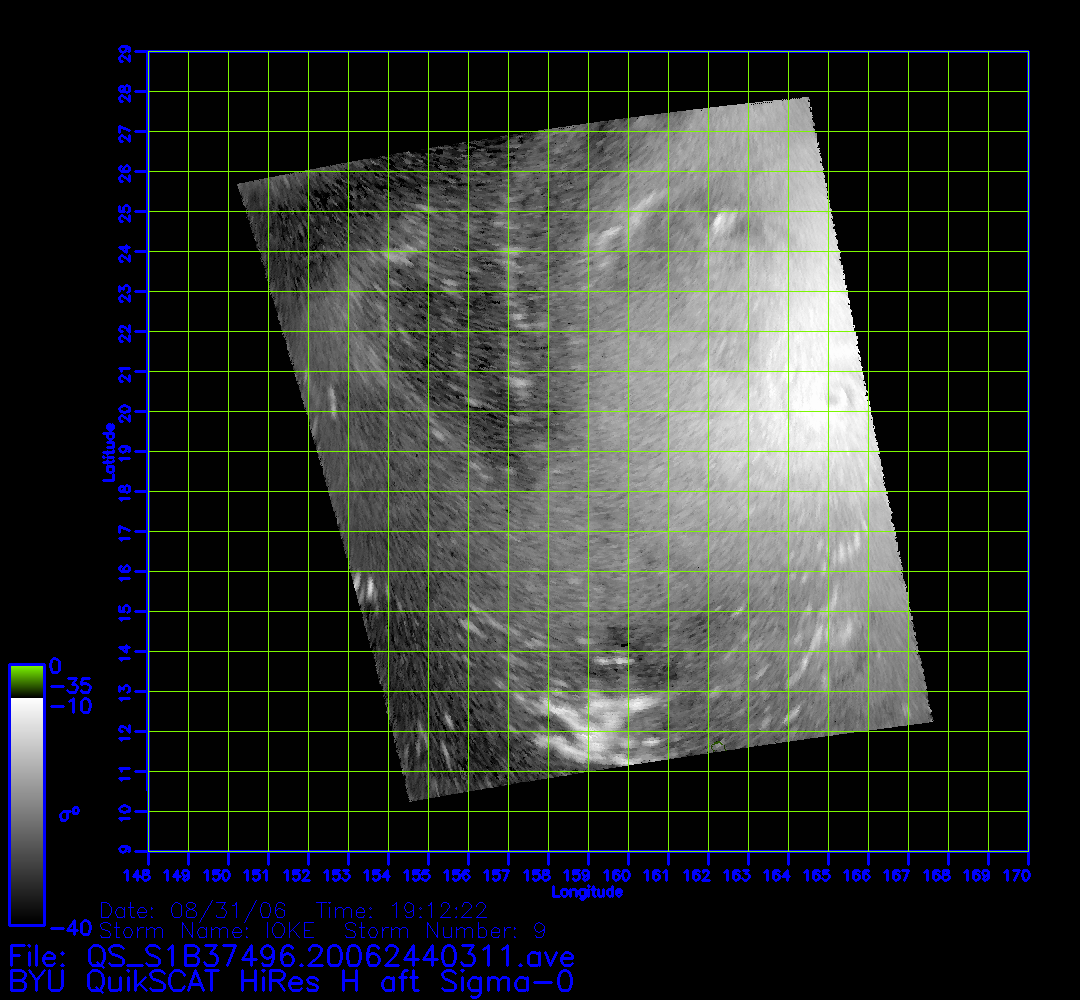Click the 148 longitude tick label
The height and width of the screenshot is (1000, 1080).
[x=148, y=876]
